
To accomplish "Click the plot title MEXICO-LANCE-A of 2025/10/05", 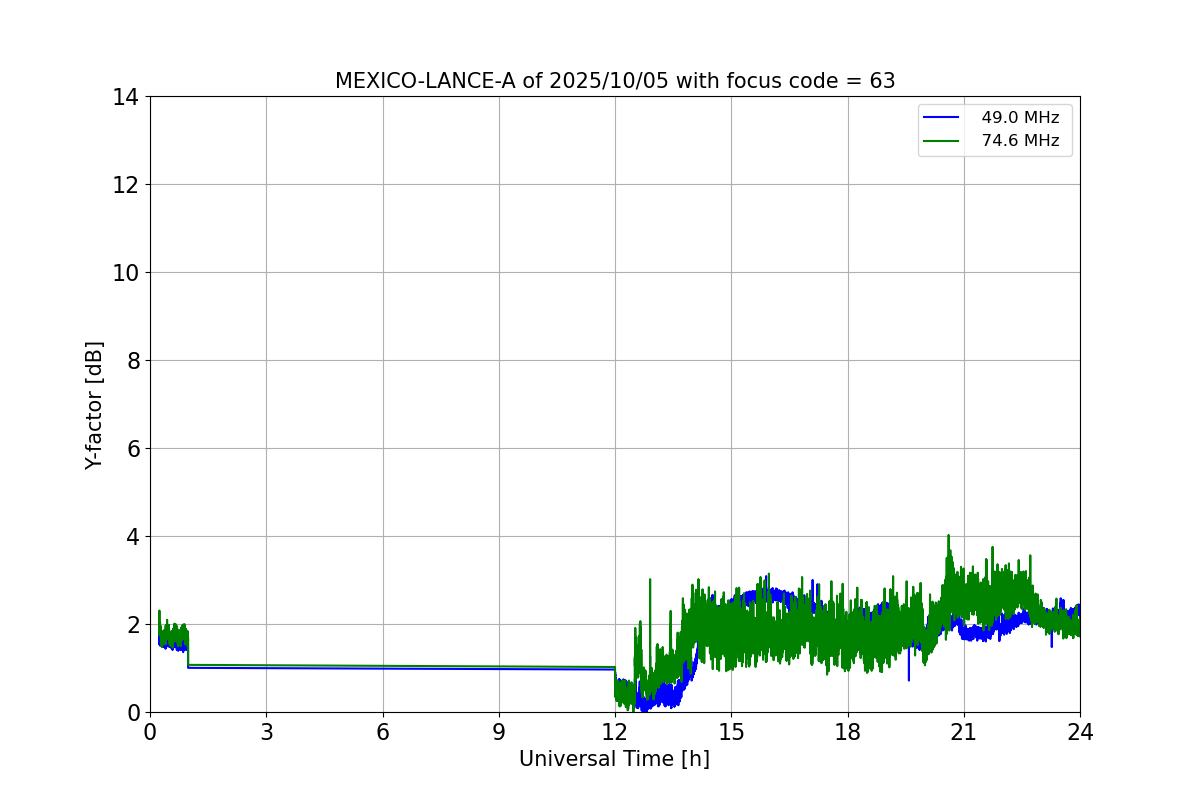I will [615, 81].
